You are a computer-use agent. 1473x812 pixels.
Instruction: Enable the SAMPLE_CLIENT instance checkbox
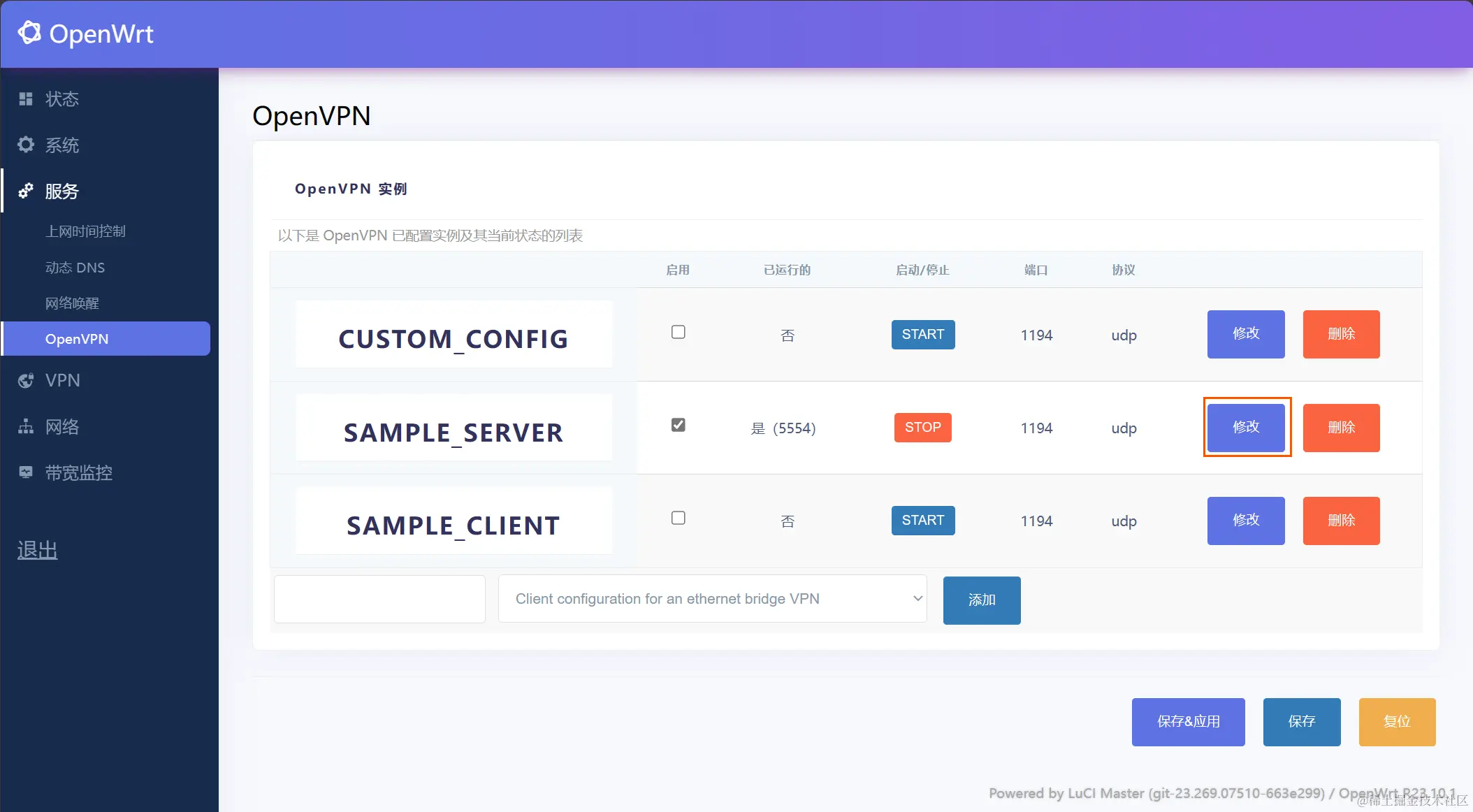click(678, 518)
